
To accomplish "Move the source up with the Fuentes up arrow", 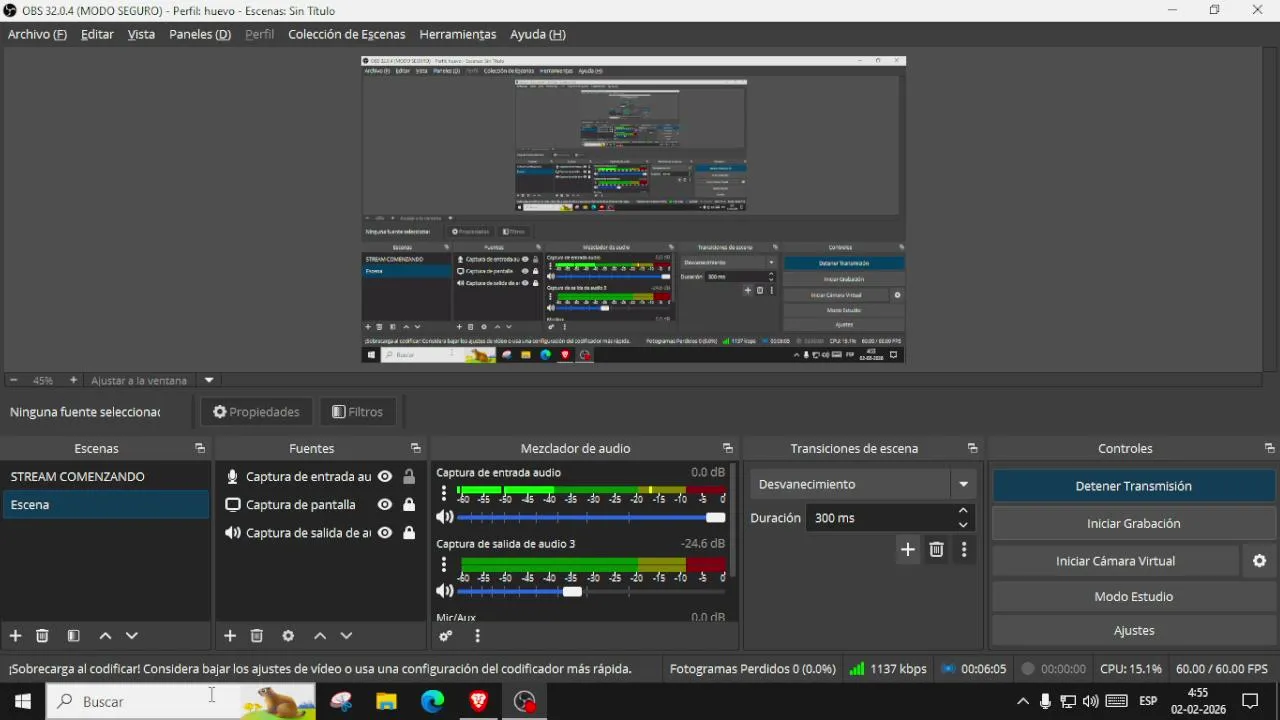I will (320, 636).
